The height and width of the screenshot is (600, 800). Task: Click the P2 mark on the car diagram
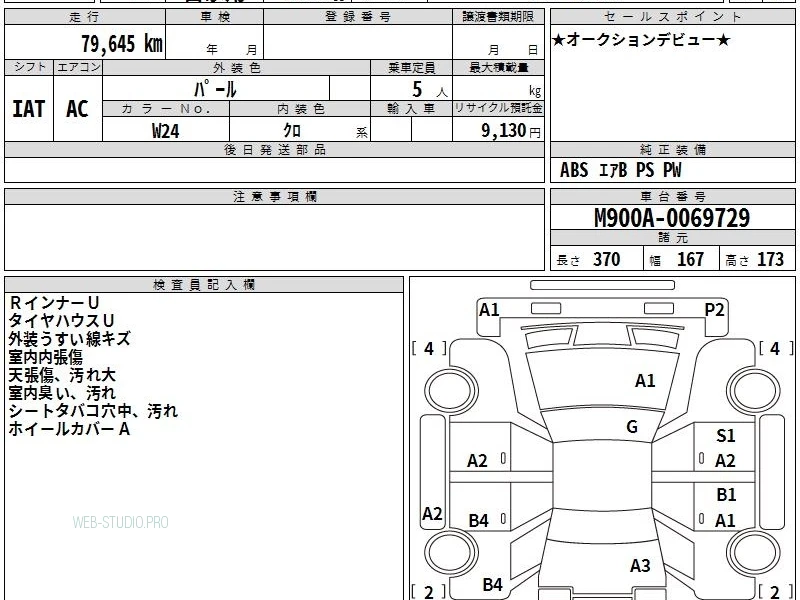click(x=714, y=310)
